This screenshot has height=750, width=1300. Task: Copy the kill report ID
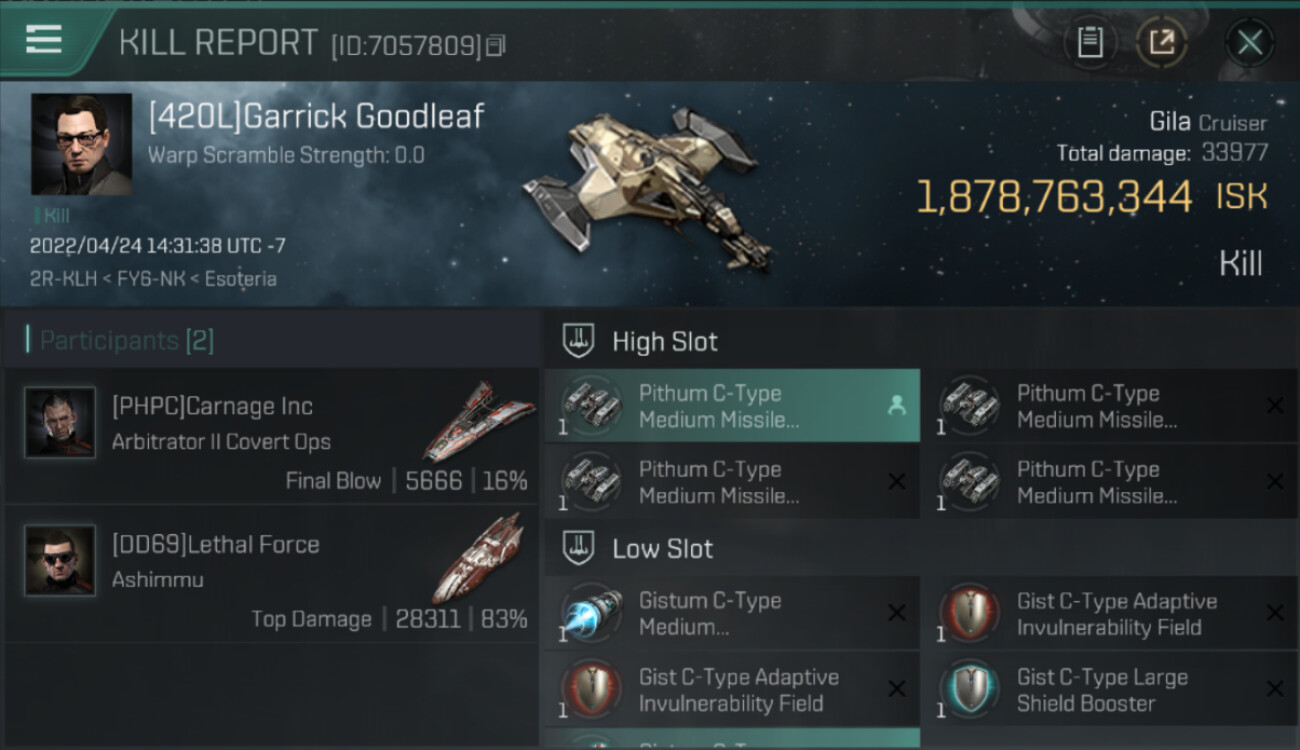pos(496,45)
